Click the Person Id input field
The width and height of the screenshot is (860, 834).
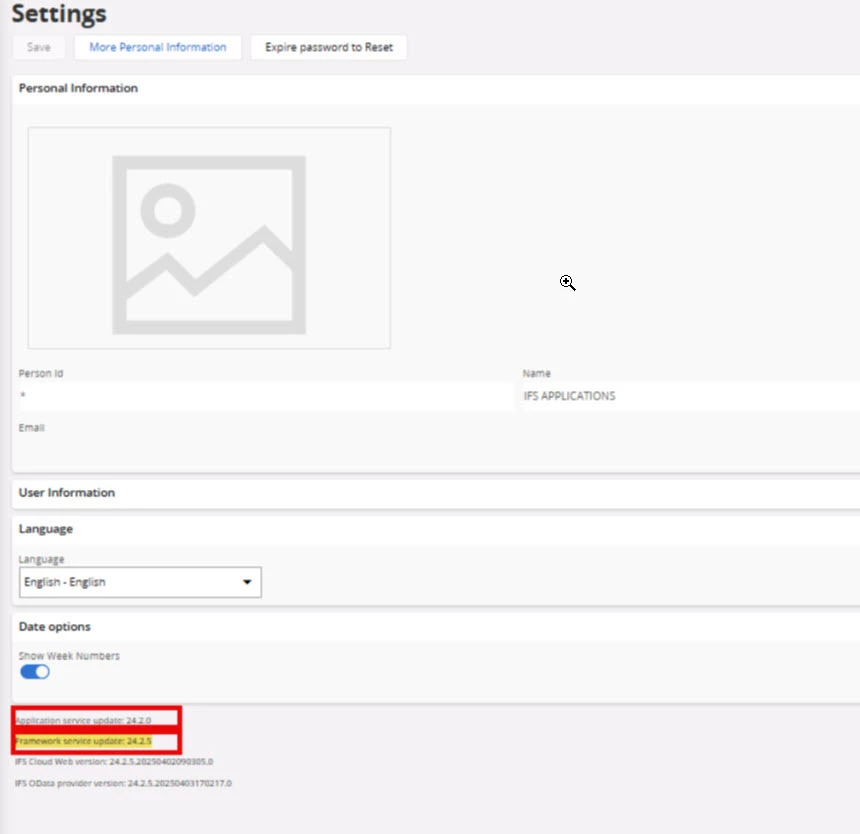click(x=267, y=396)
